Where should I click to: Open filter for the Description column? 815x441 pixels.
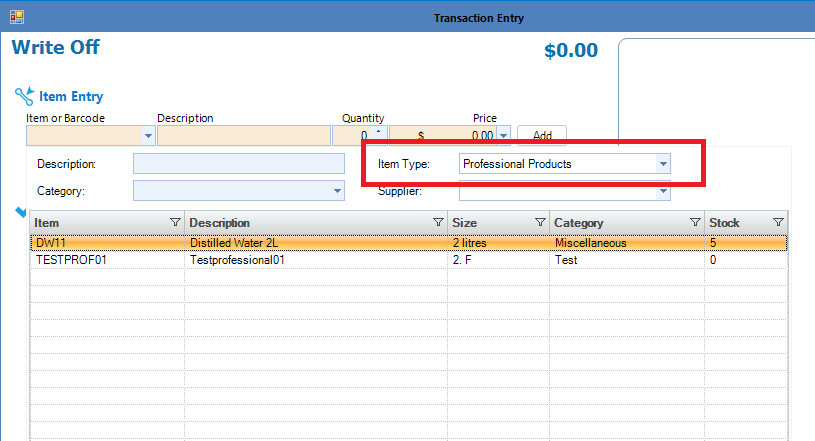click(x=437, y=222)
